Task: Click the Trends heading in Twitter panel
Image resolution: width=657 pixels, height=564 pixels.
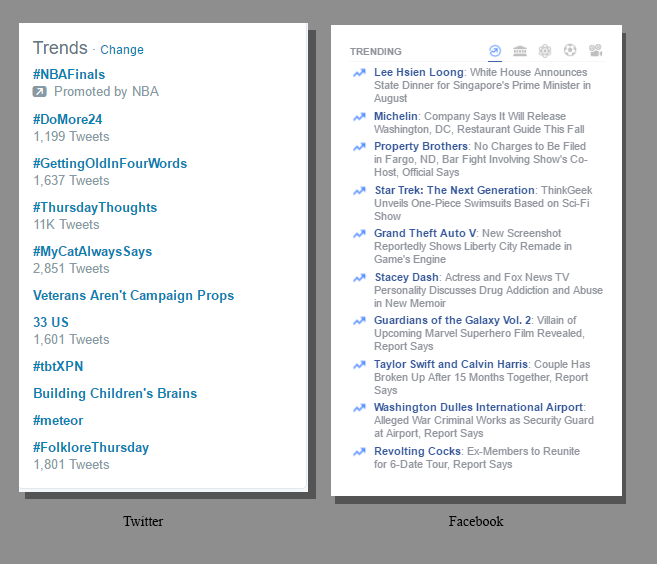Action: coord(60,48)
